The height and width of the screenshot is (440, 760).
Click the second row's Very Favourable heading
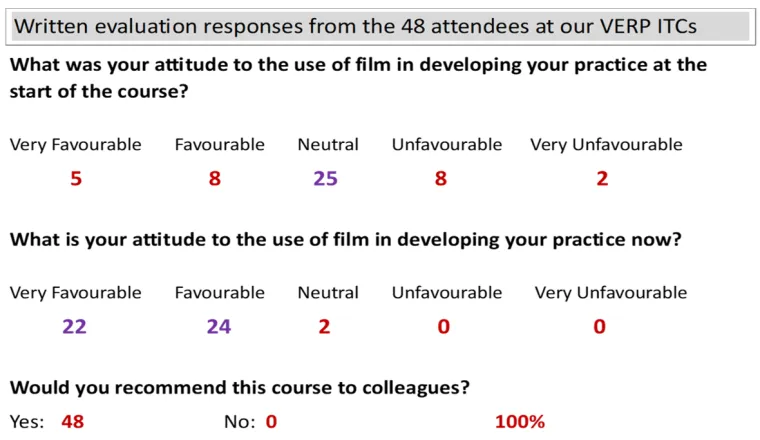coord(76,293)
